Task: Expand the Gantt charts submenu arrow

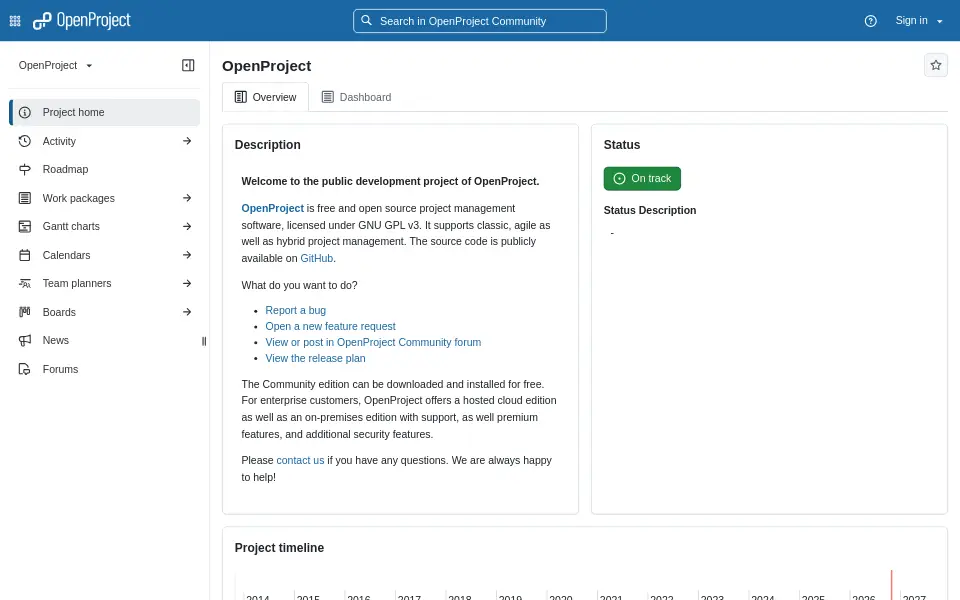Action: click(187, 227)
